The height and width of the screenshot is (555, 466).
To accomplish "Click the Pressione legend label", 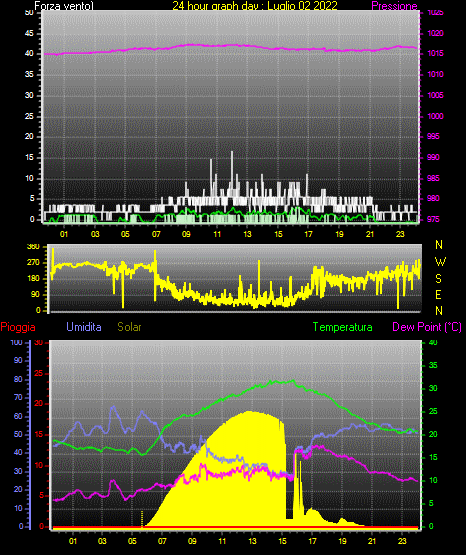I will click(x=394, y=6).
